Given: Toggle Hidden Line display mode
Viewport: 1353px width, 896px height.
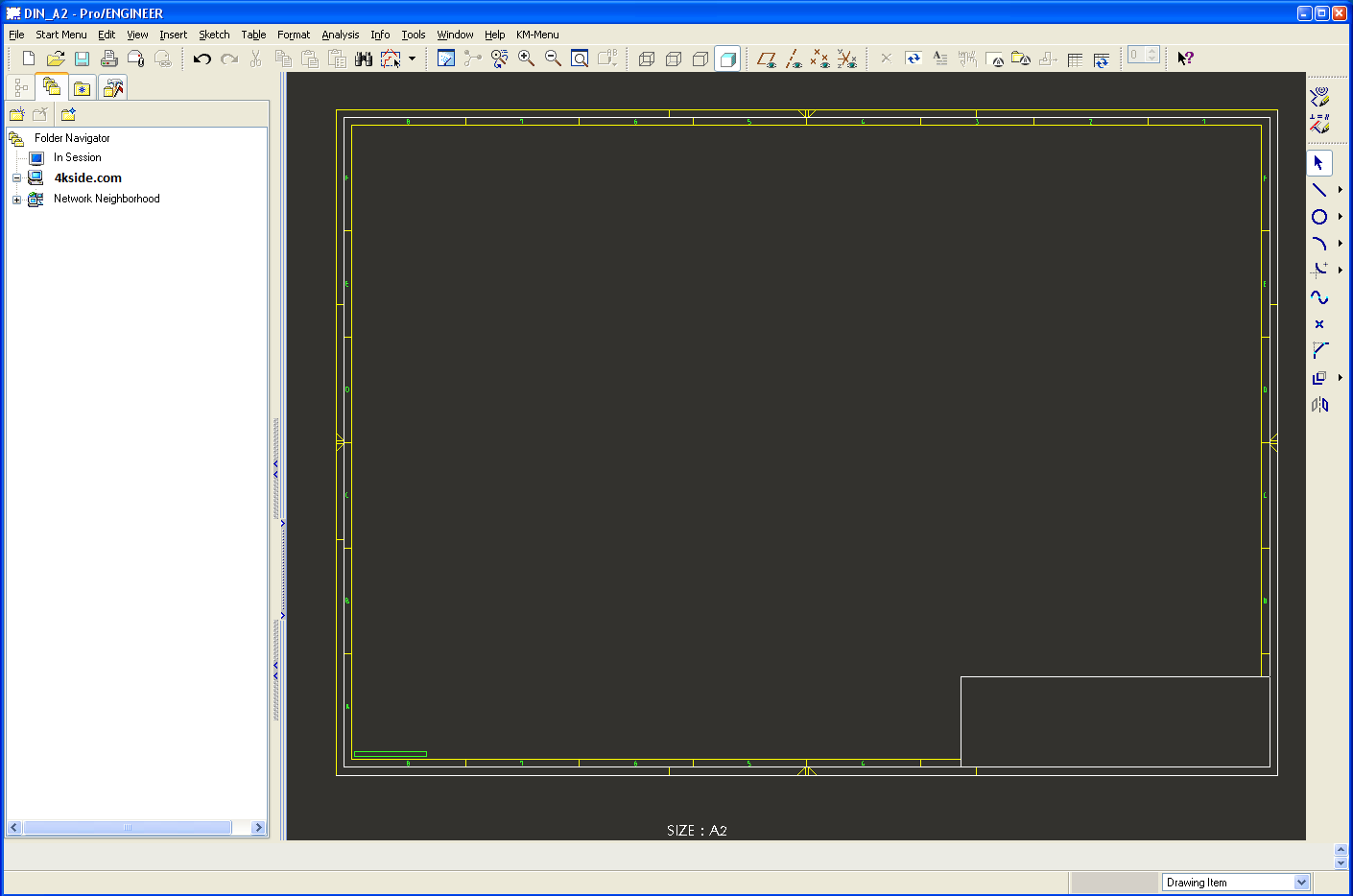Looking at the screenshot, I should (674, 59).
